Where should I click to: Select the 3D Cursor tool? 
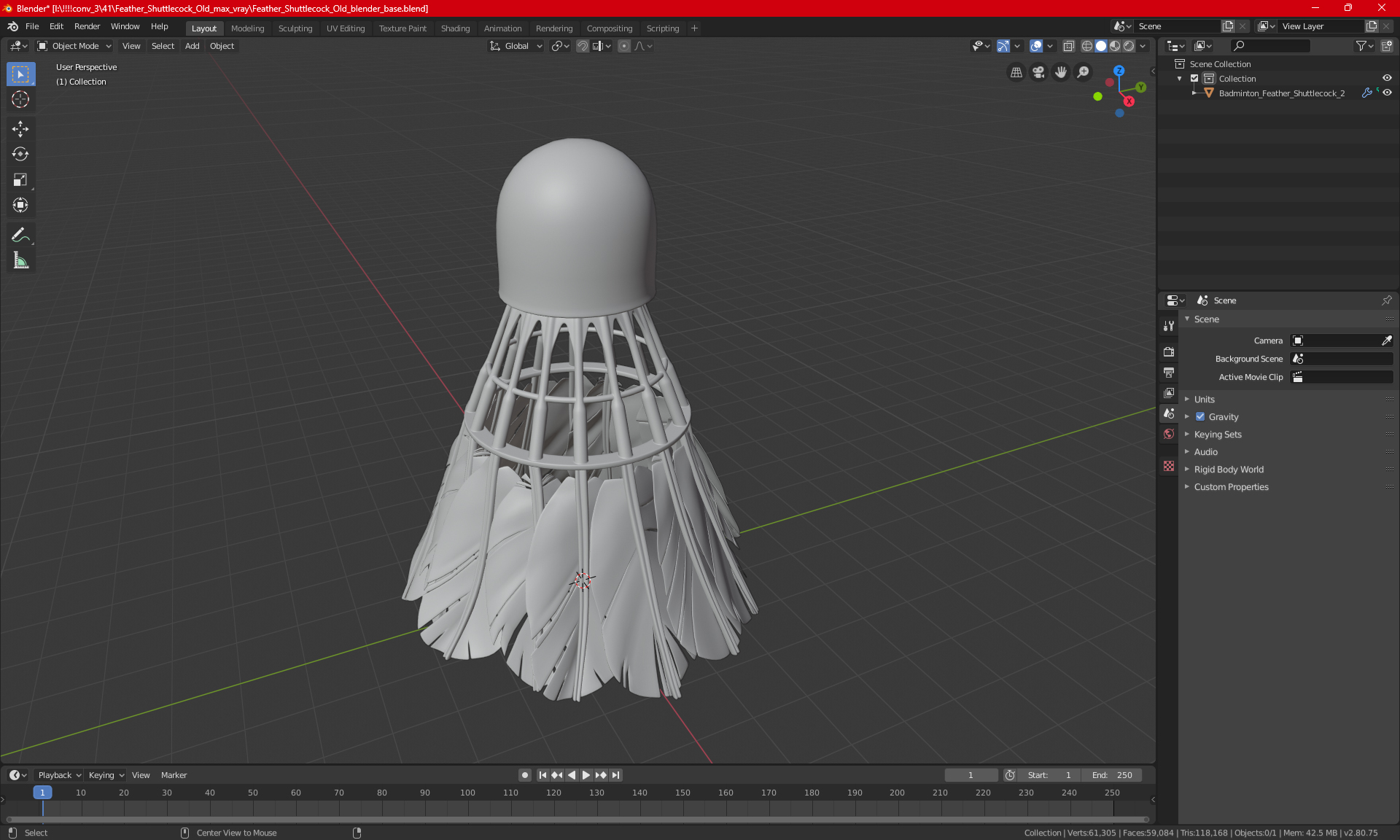point(20,100)
